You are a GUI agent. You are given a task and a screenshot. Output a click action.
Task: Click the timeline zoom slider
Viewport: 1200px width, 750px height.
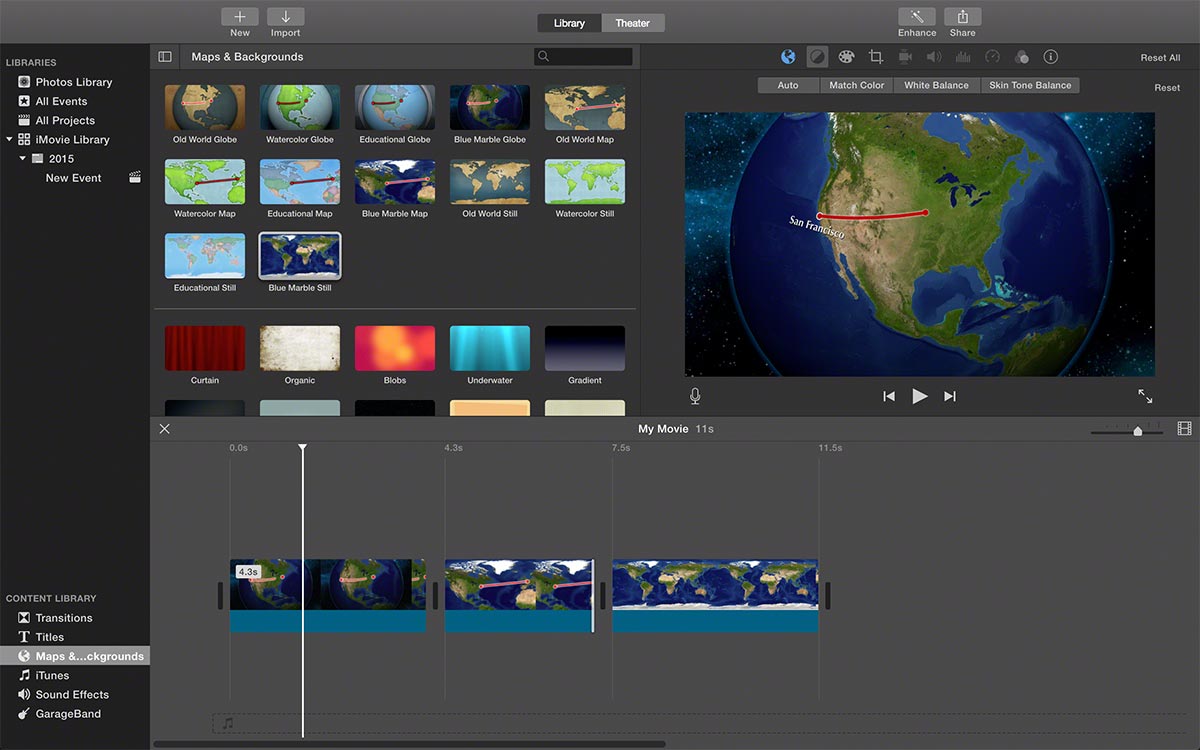(1127, 431)
